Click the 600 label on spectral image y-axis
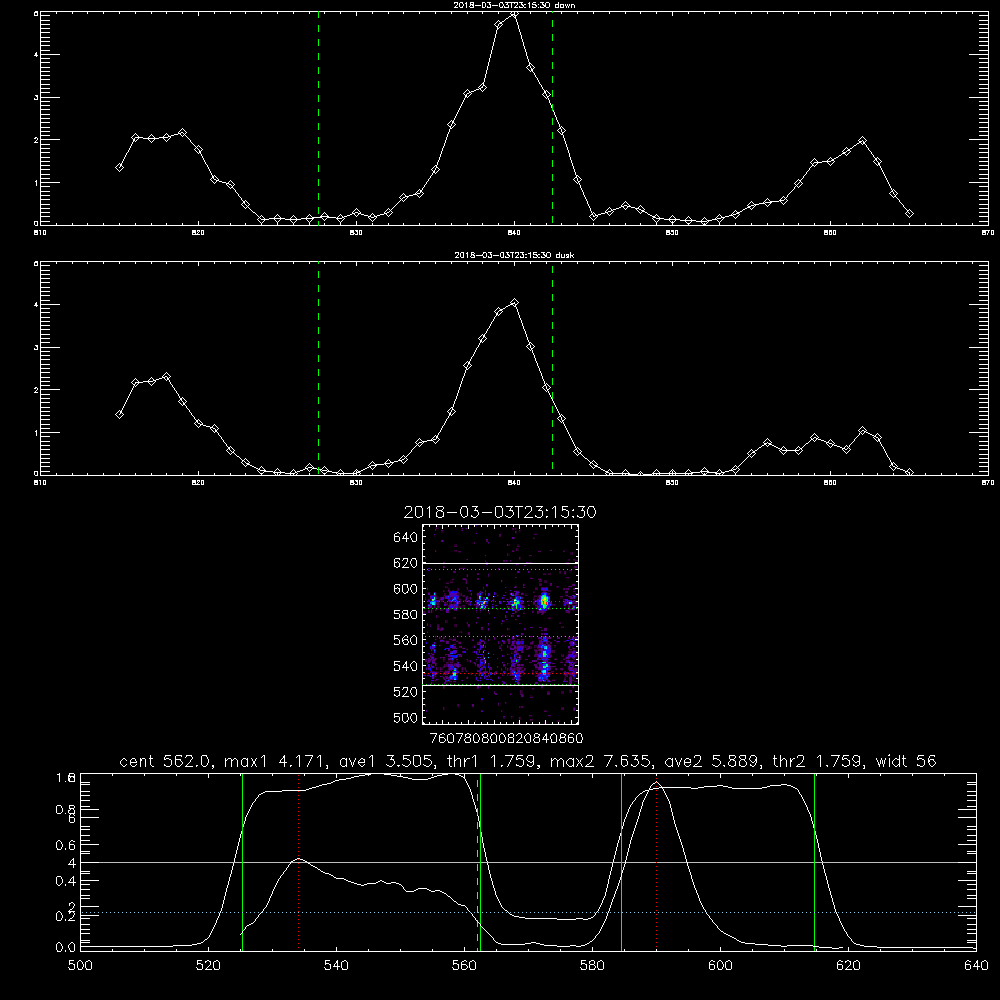 click(x=406, y=589)
